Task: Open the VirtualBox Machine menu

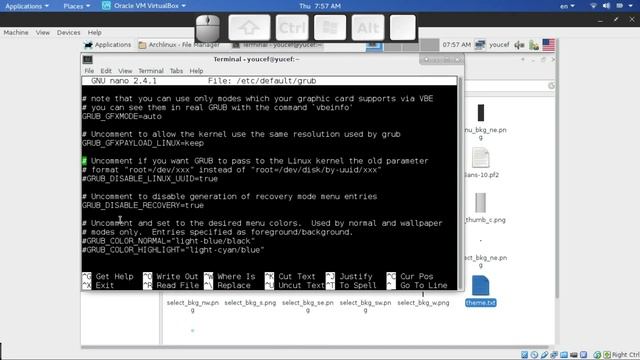Action: (x=16, y=32)
